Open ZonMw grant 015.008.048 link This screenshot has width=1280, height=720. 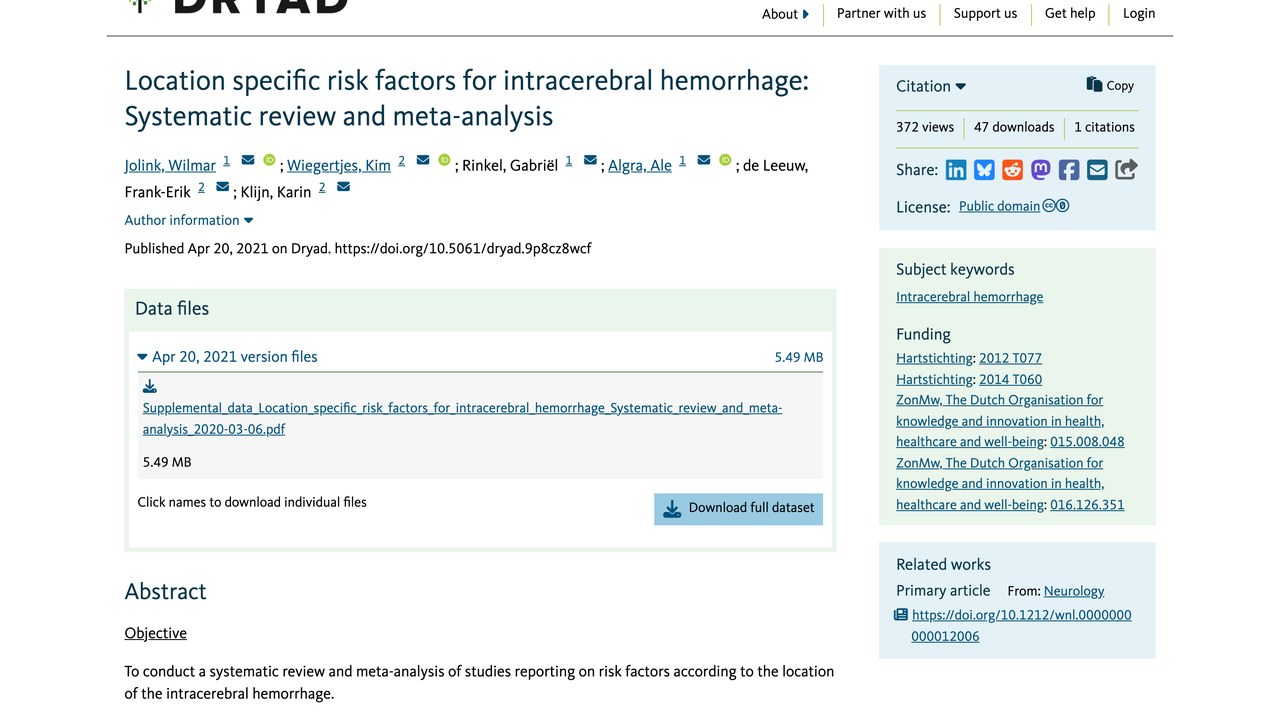pyautogui.click(x=1087, y=442)
